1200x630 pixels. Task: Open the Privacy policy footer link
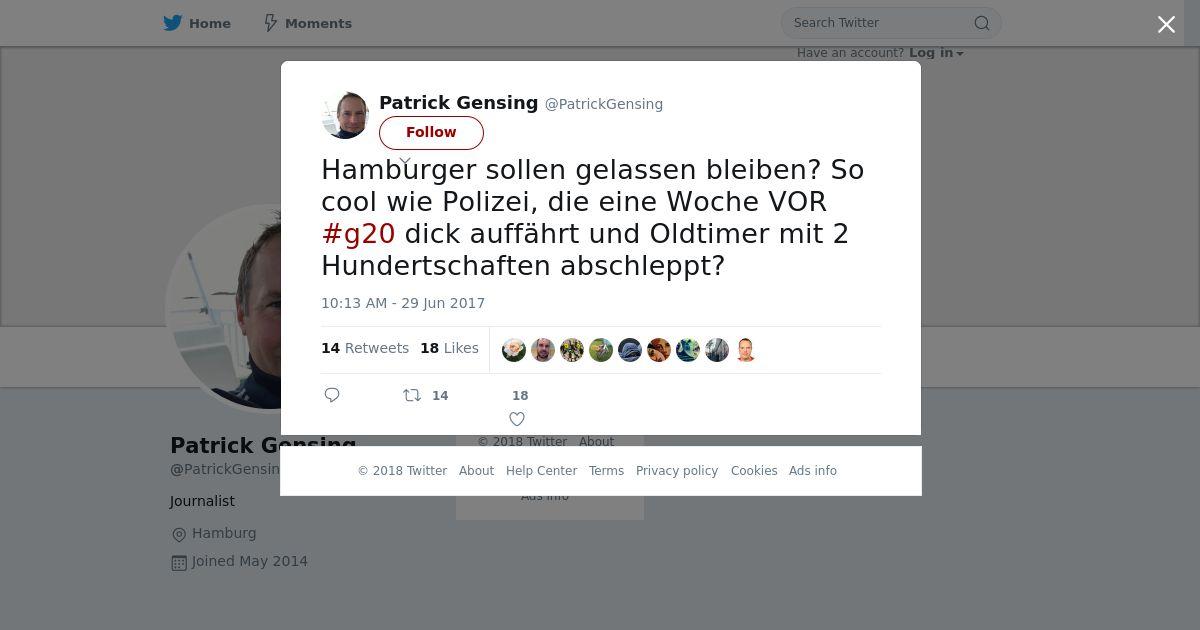click(x=677, y=471)
